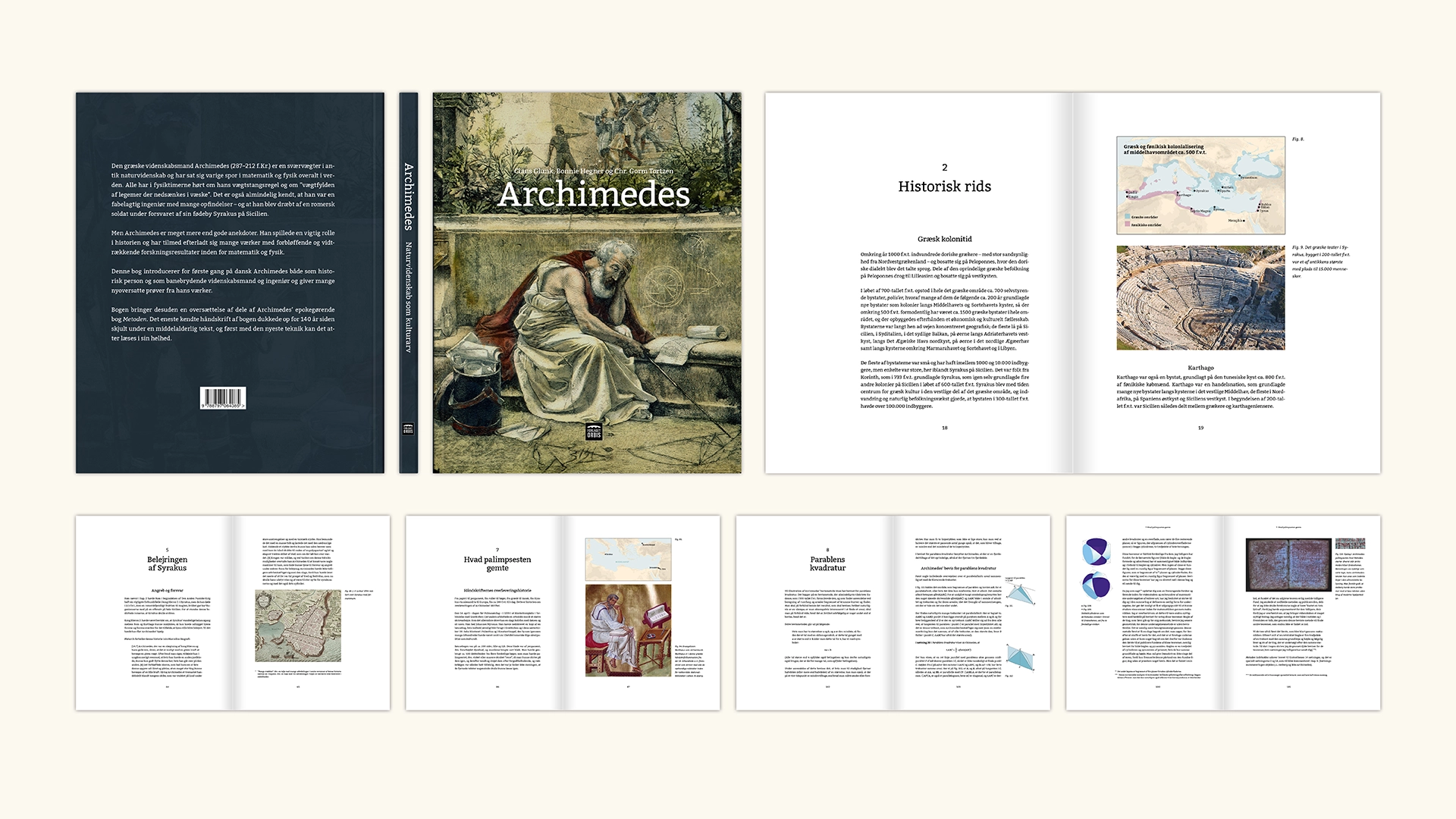Click the palimpsest manuscript photo

point(1288,564)
